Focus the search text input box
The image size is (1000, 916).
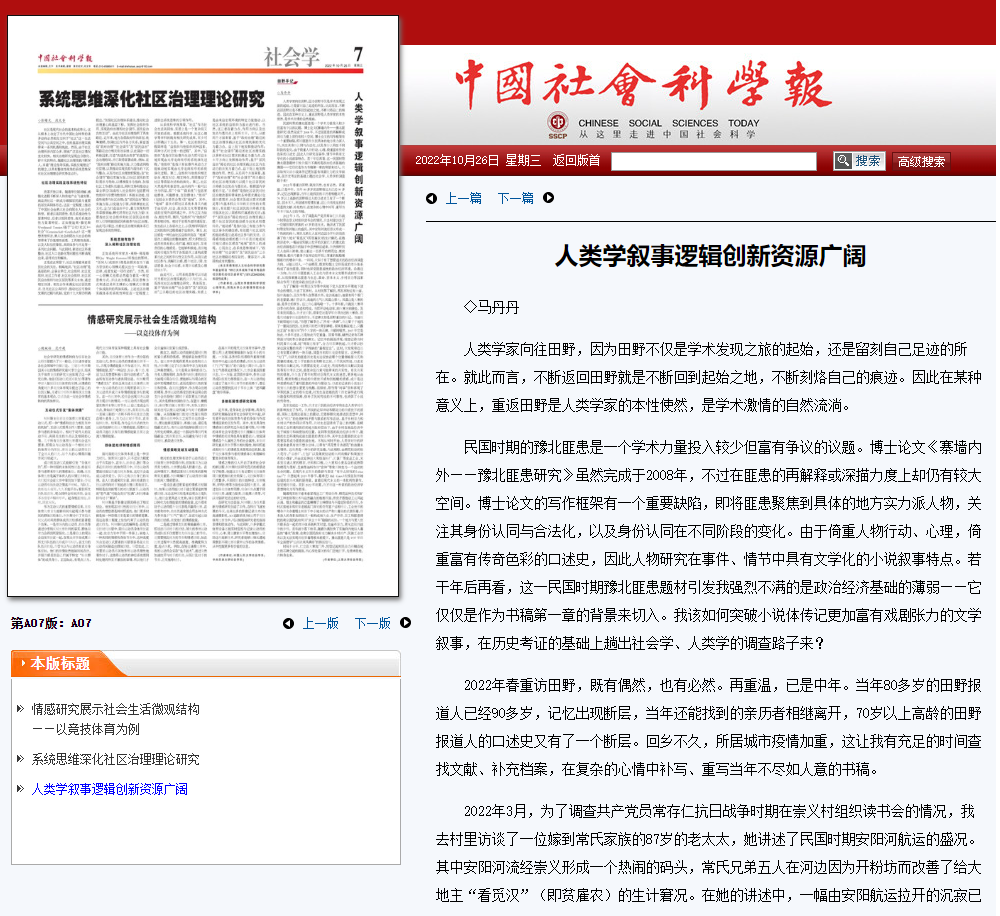pos(713,161)
